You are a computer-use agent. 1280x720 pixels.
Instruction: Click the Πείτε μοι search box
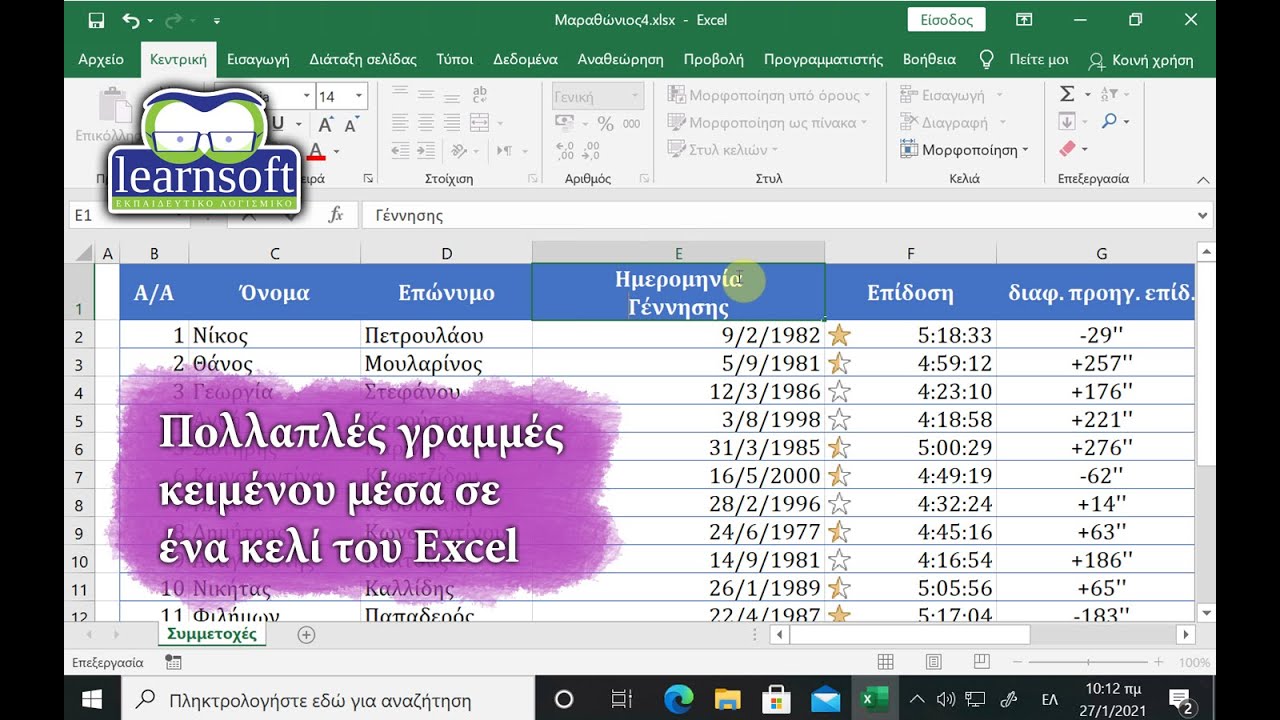point(1024,59)
